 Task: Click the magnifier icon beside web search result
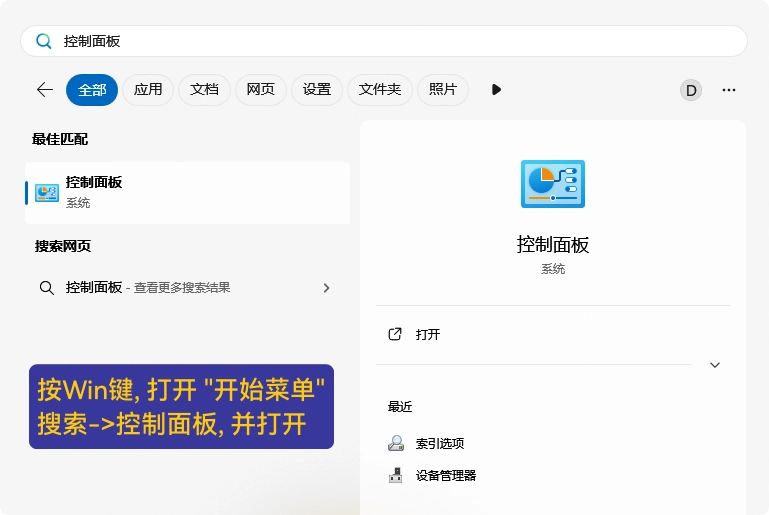pos(47,288)
